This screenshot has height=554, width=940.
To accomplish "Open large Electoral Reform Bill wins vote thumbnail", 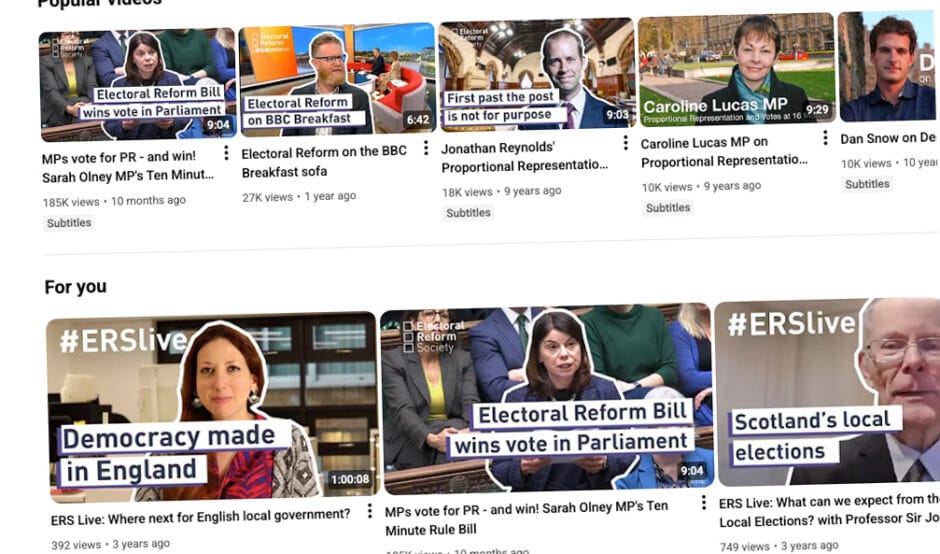I will 547,399.
